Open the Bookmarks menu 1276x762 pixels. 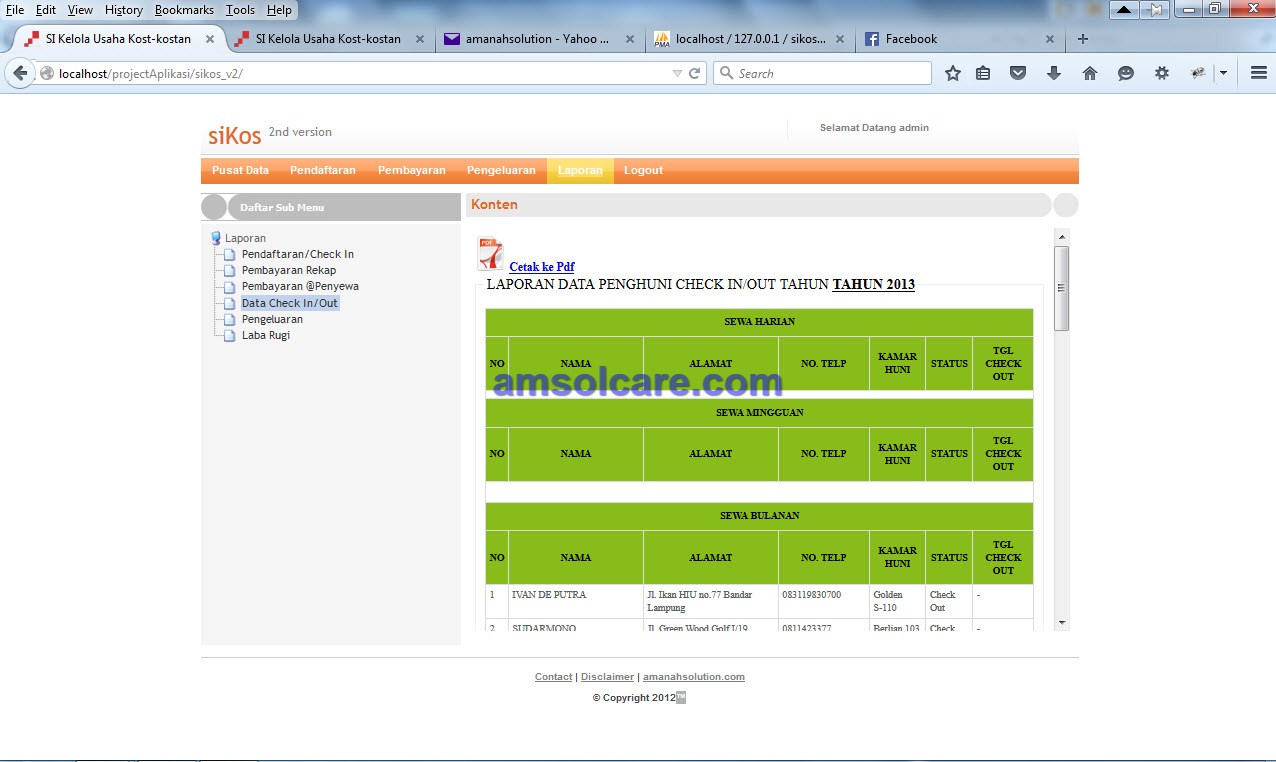(x=184, y=10)
